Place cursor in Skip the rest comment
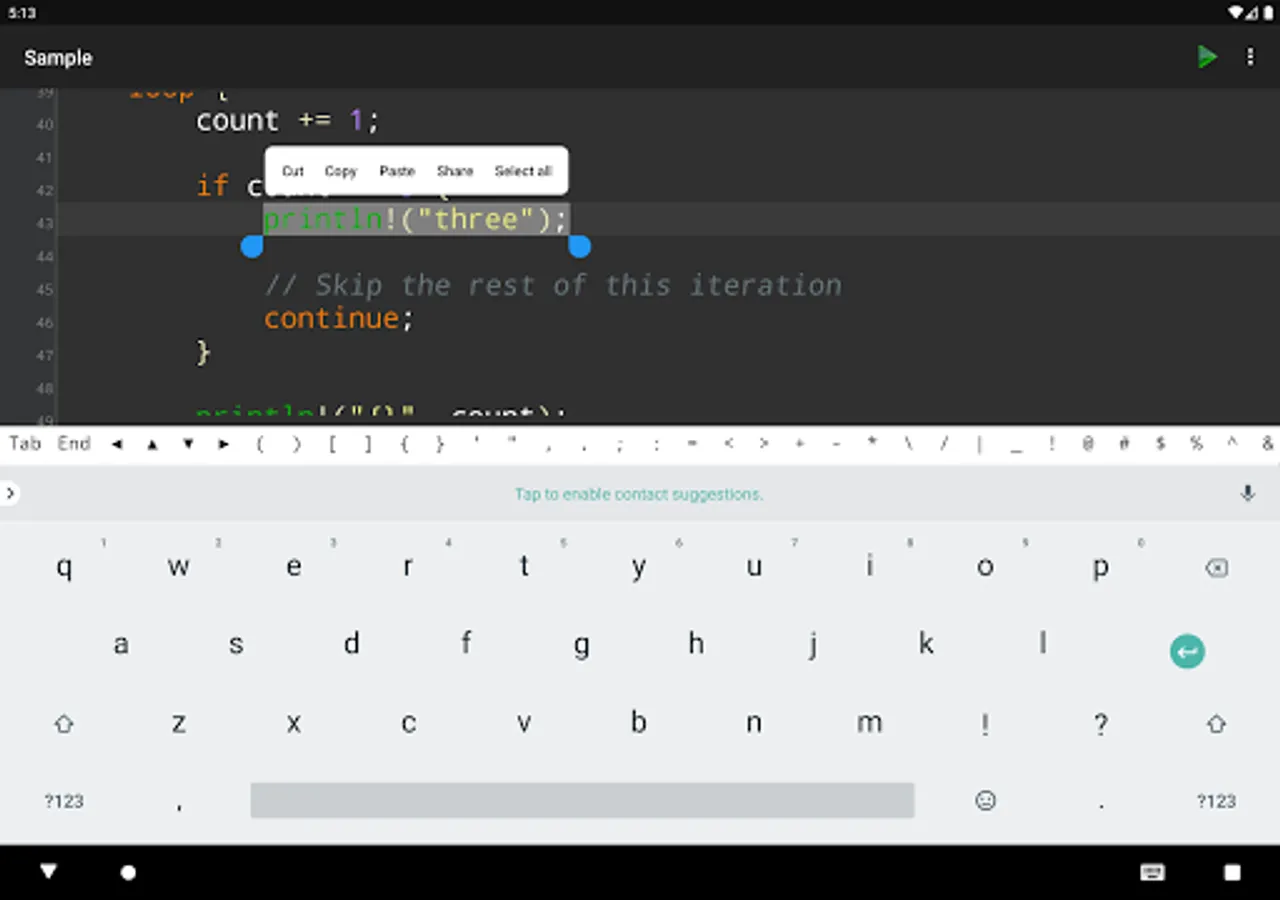This screenshot has height=900, width=1280. click(x=553, y=286)
